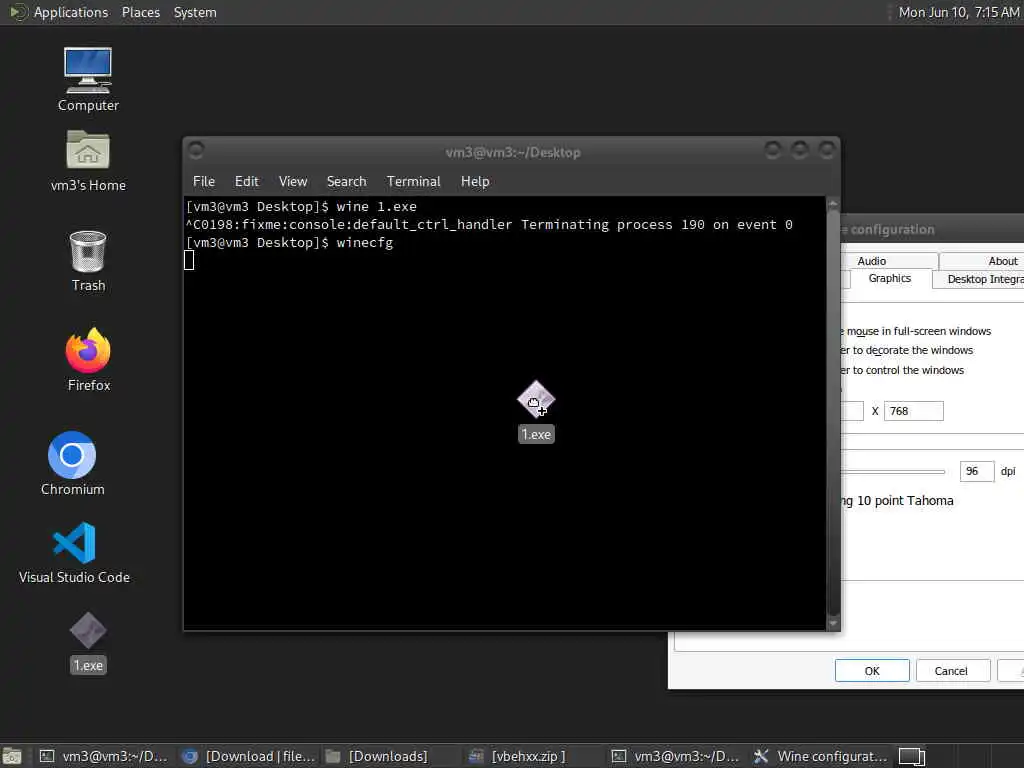1024x768 pixels.
Task: Open the terminal File menu
Action: point(204,182)
